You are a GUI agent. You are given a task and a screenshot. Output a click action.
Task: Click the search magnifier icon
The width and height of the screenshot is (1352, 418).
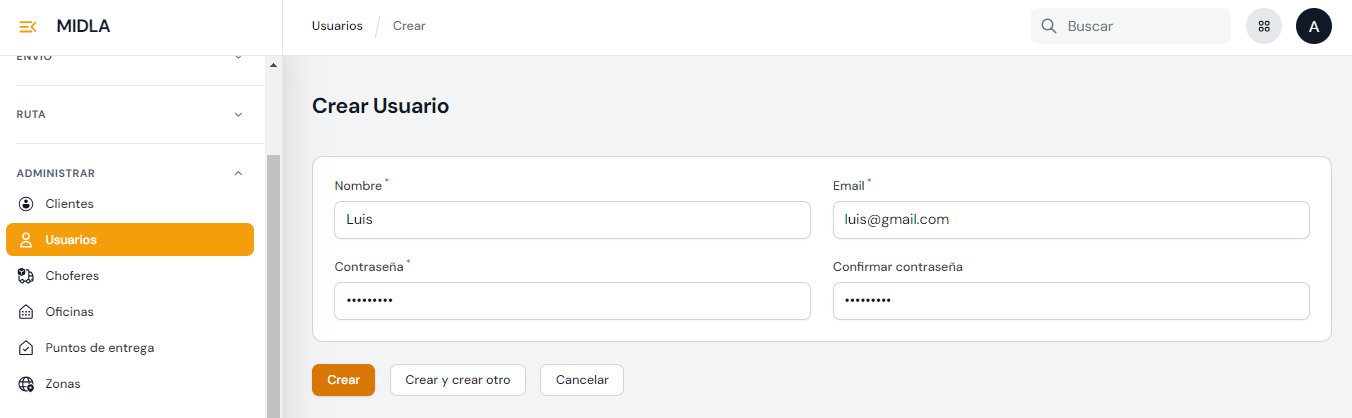(1049, 27)
